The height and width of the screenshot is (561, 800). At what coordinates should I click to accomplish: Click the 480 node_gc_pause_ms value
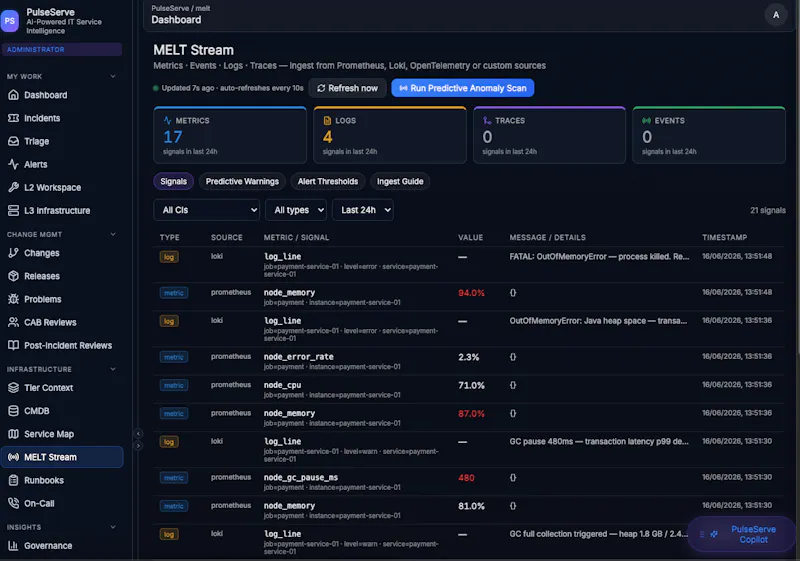(466, 478)
